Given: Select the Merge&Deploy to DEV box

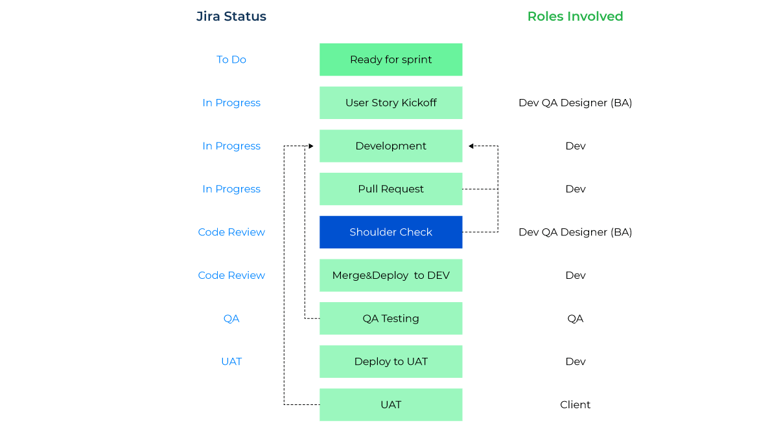Looking at the screenshot, I should [x=390, y=275].
